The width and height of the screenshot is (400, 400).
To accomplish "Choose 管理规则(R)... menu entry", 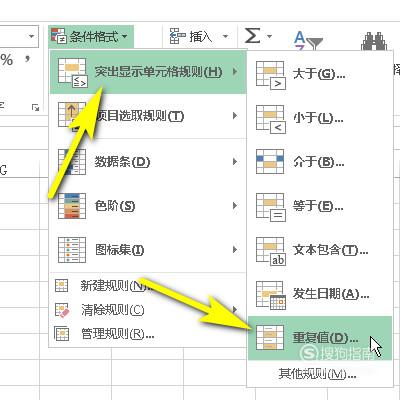I will click(x=148, y=334).
